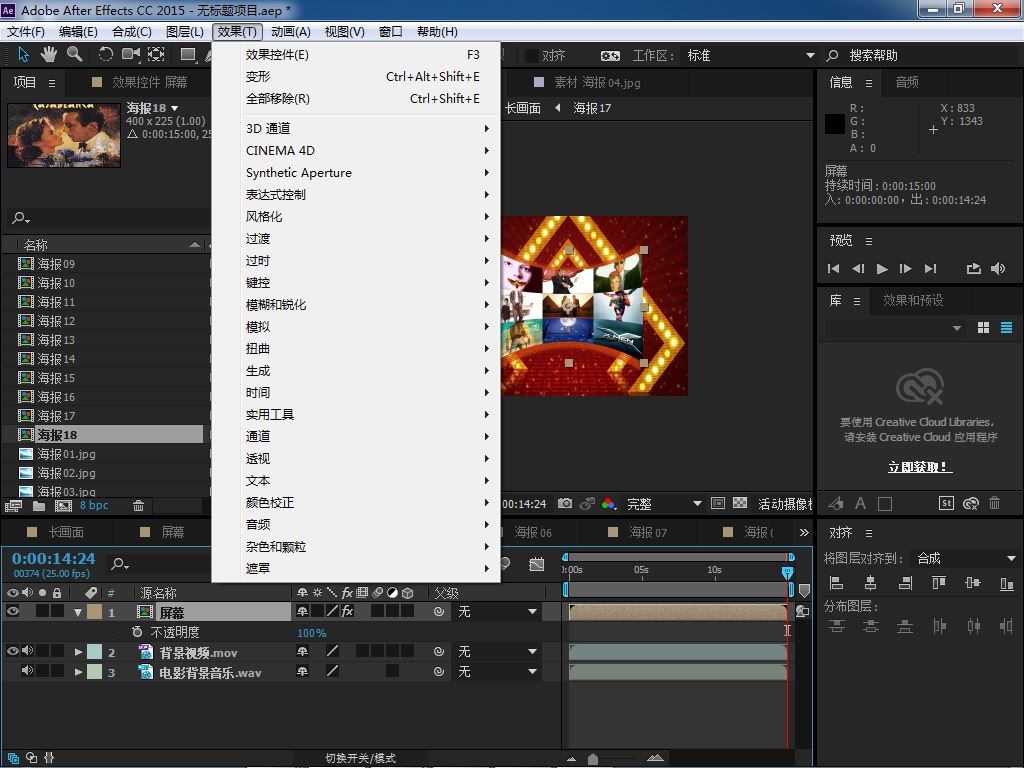Click align left edges icon

[x=837, y=583]
